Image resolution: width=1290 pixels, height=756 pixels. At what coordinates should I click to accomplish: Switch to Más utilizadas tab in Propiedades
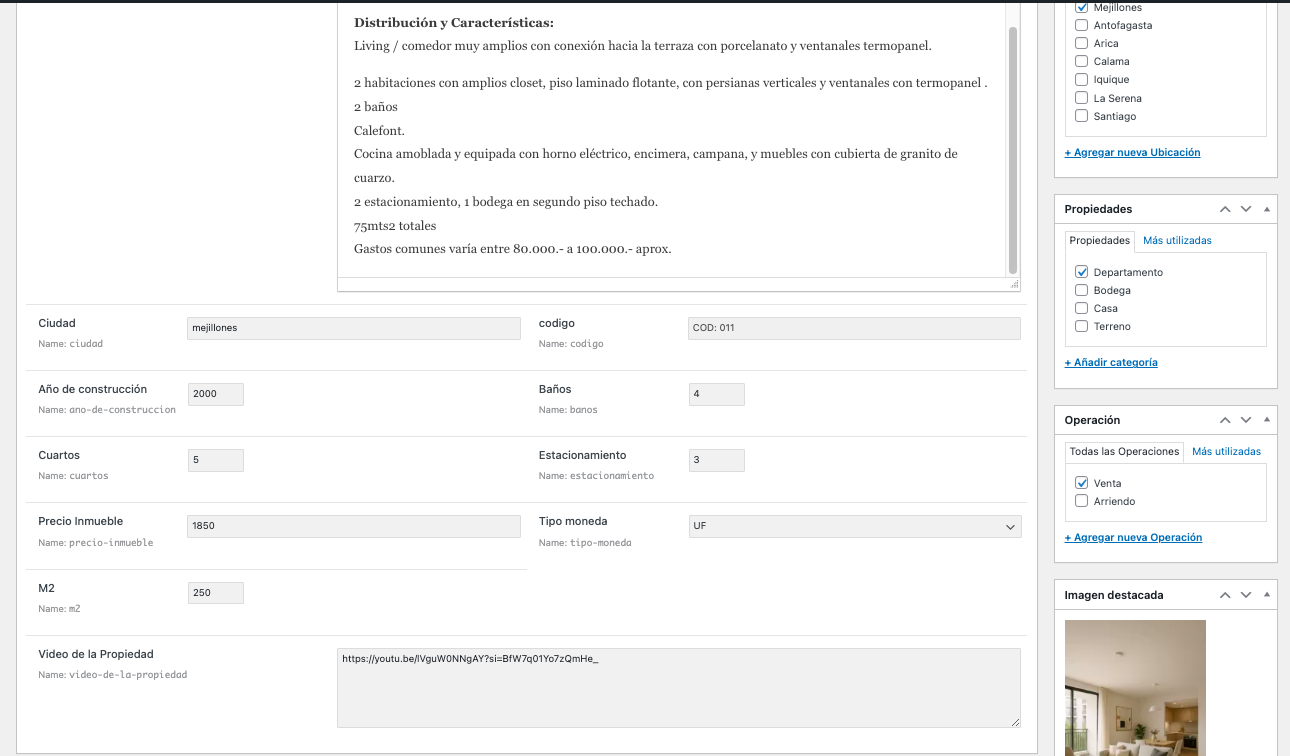point(1177,240)
